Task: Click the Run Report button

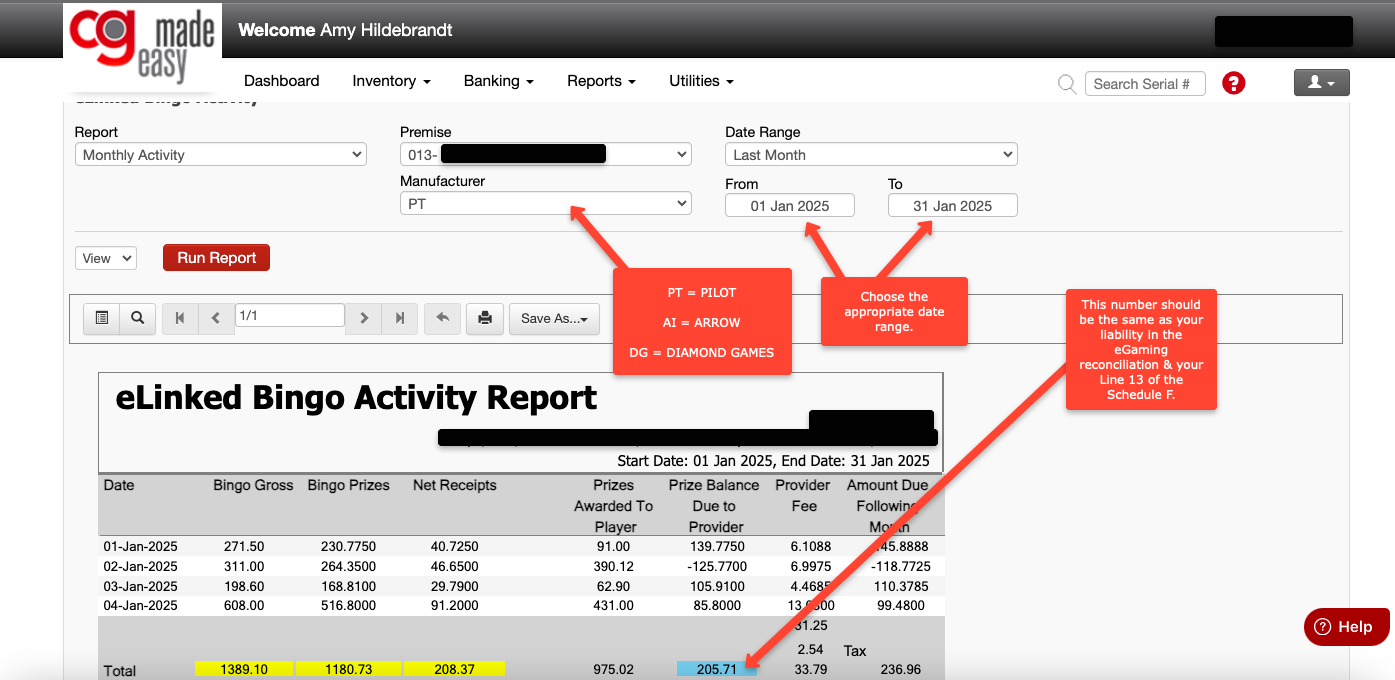Action: [x=217, y=258]
